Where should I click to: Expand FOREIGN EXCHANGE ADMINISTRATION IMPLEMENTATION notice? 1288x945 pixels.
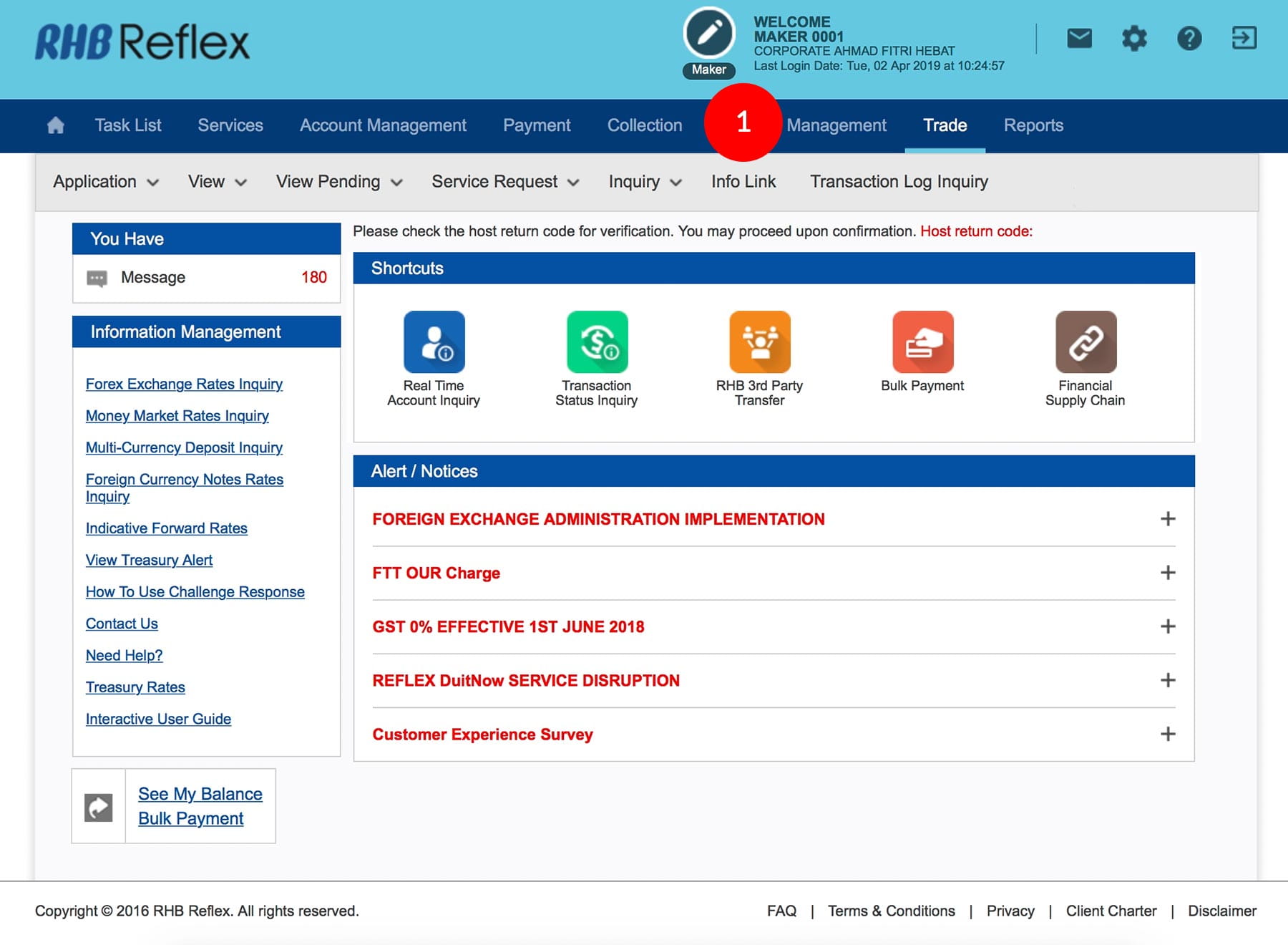tap(1168, 519)
